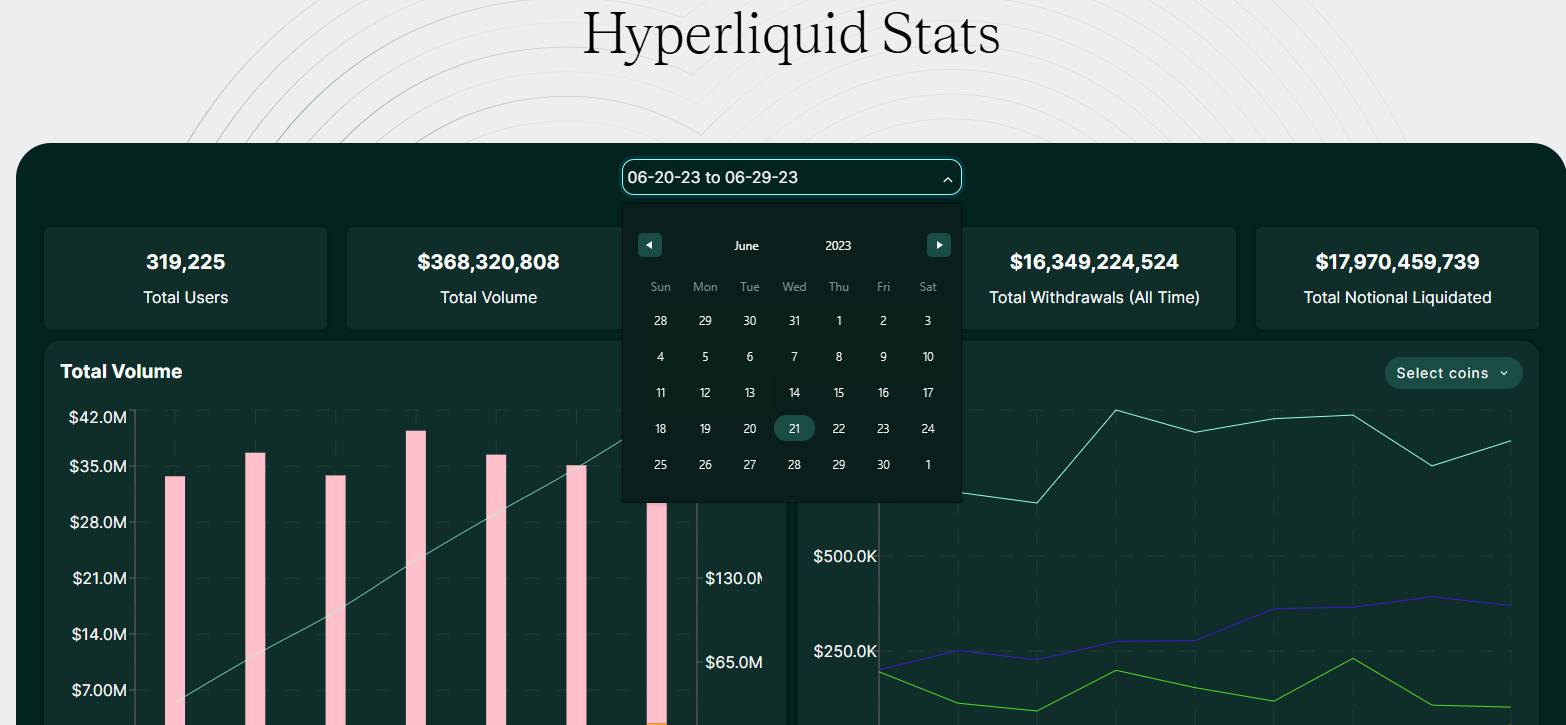Click the $16,349,224,524 withdrawals value
This screenshot has height=725, width=1566.
pos(1094,262)
